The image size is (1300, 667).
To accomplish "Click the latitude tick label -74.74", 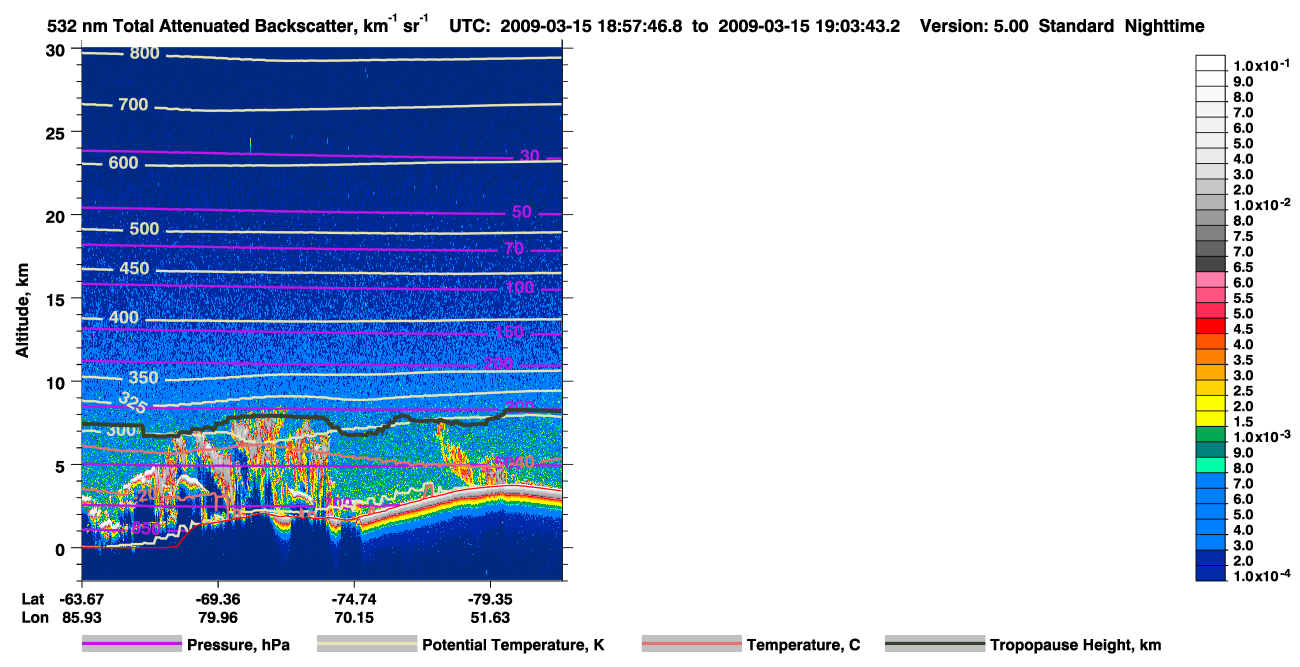I will tap(354, 600).
